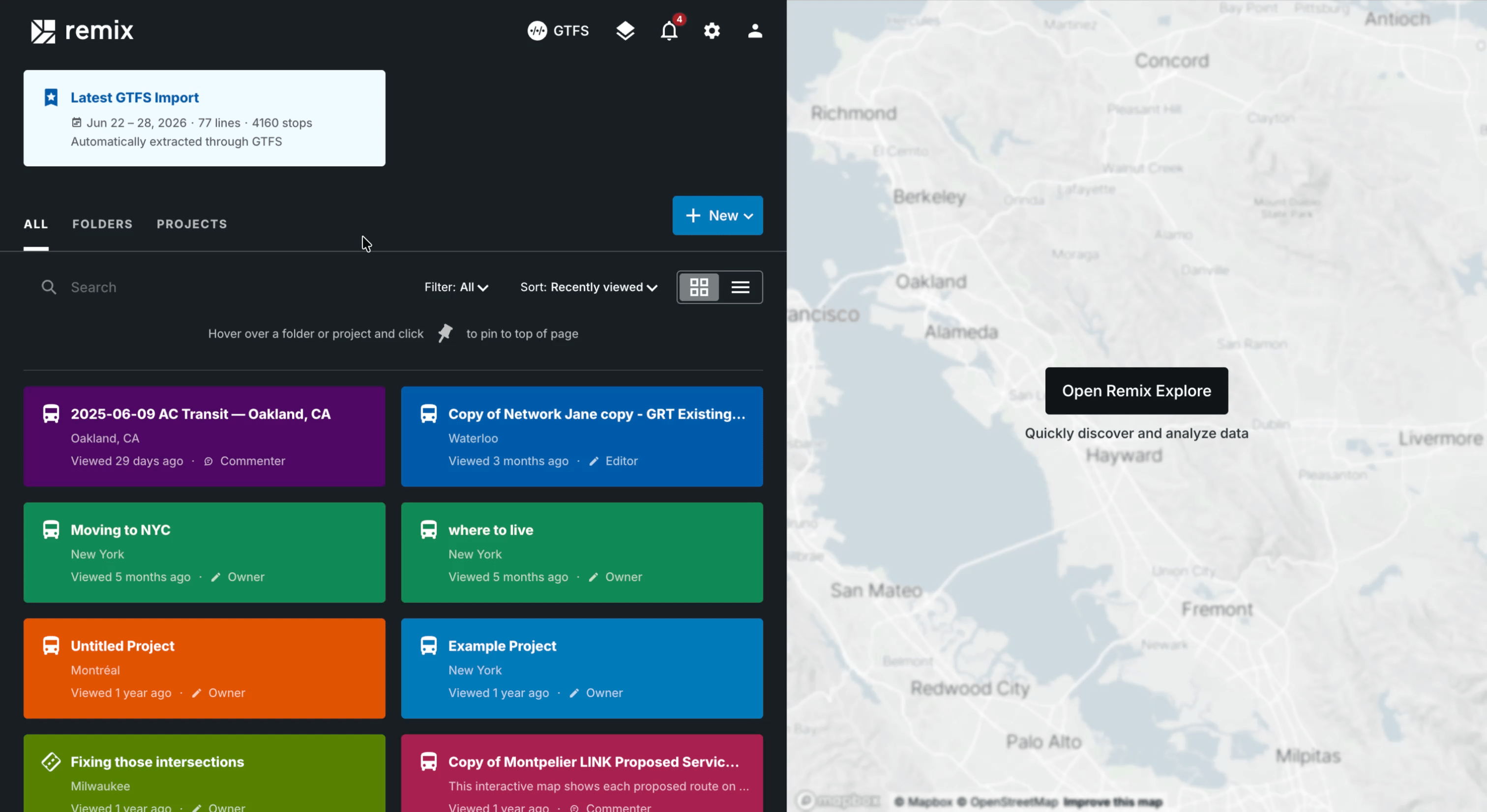This screenshot has width=1487, height=812.
Task: Click the bookmark icon on Latest GTFS Import
Action: pos(51,97)
